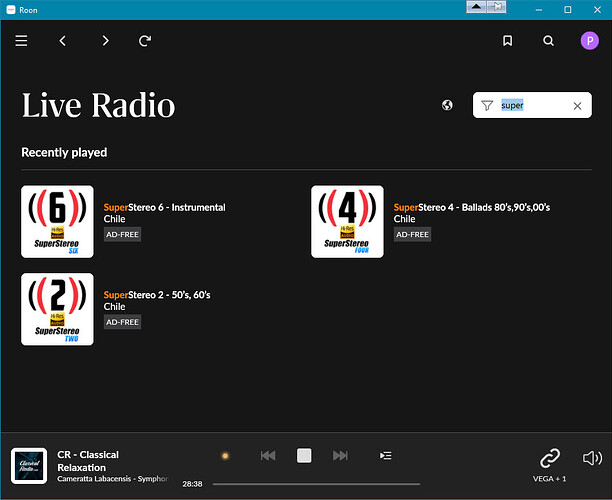612x500 pixels.
Task: Stop playback with the stop button
Action: (x=304, y=456)
